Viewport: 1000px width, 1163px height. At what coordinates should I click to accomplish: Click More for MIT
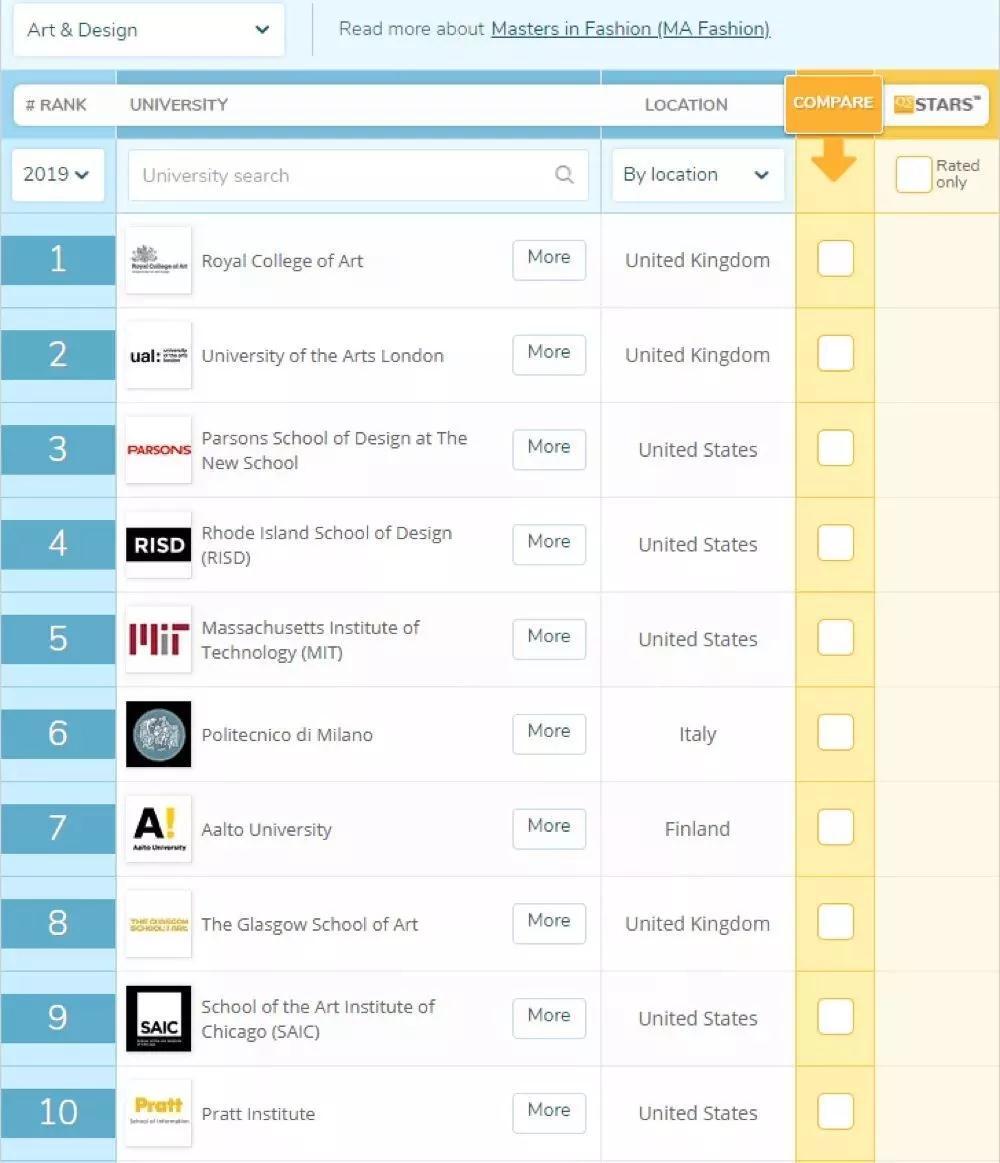coord(549,639)
